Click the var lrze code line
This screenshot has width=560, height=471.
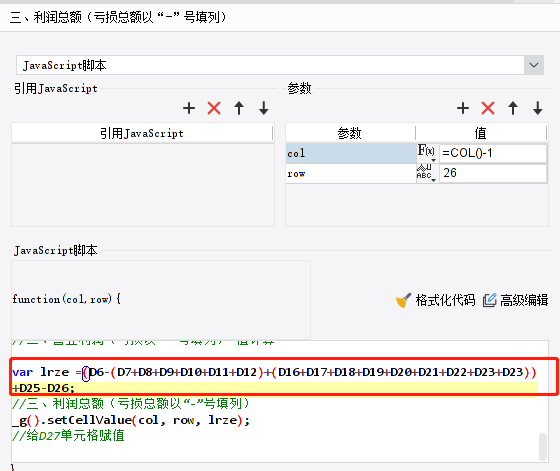[x=274, y=372]
